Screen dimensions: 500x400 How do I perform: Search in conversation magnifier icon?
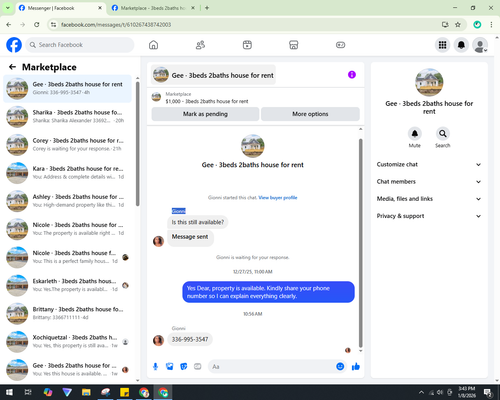(x=442, y=134)
